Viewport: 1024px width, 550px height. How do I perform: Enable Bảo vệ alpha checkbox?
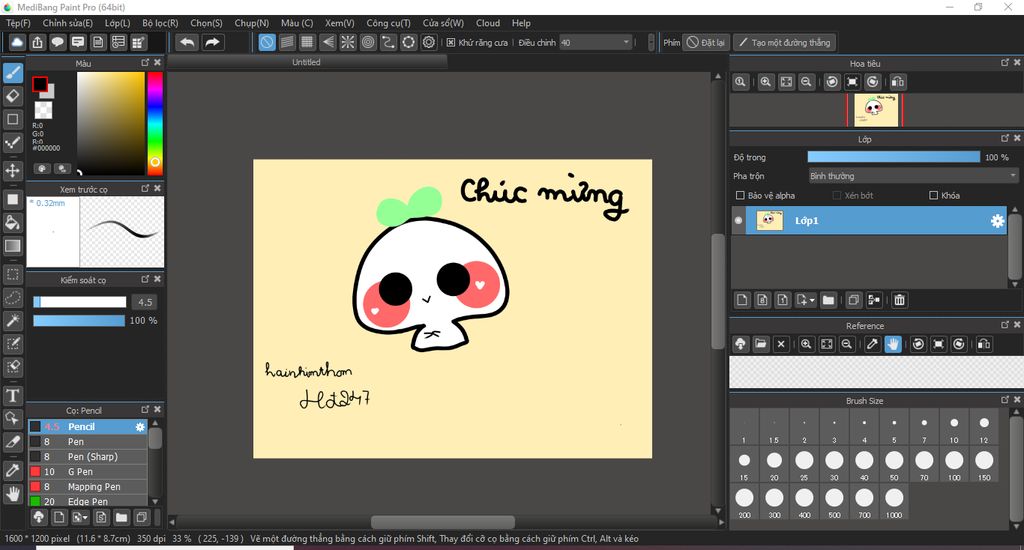[x=740, y=195]
